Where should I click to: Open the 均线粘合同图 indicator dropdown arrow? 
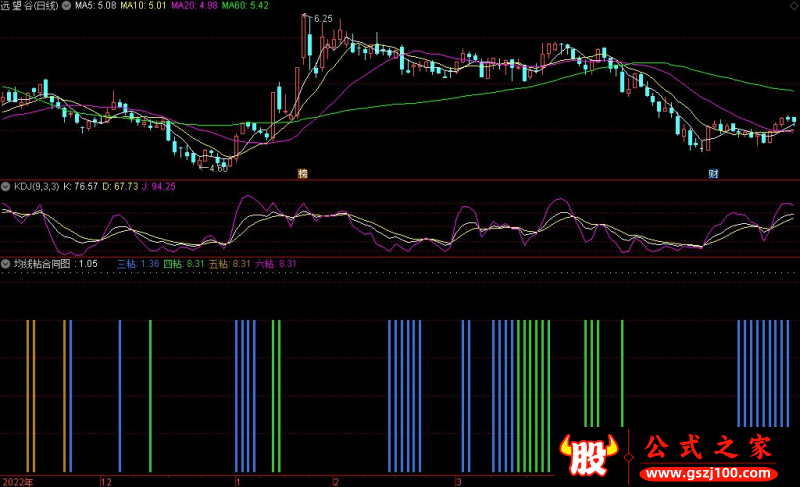coord(6,264)
